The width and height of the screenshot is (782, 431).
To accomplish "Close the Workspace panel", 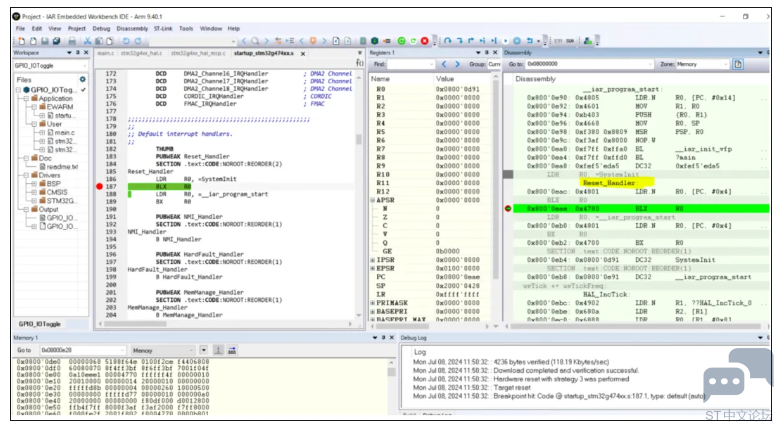I will (86, 52).
